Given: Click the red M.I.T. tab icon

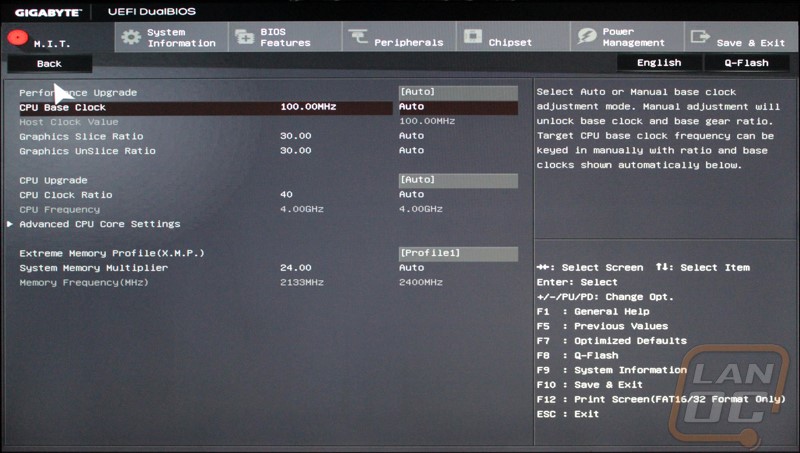Looking at the screenshot, I should (x=17, y=38).
